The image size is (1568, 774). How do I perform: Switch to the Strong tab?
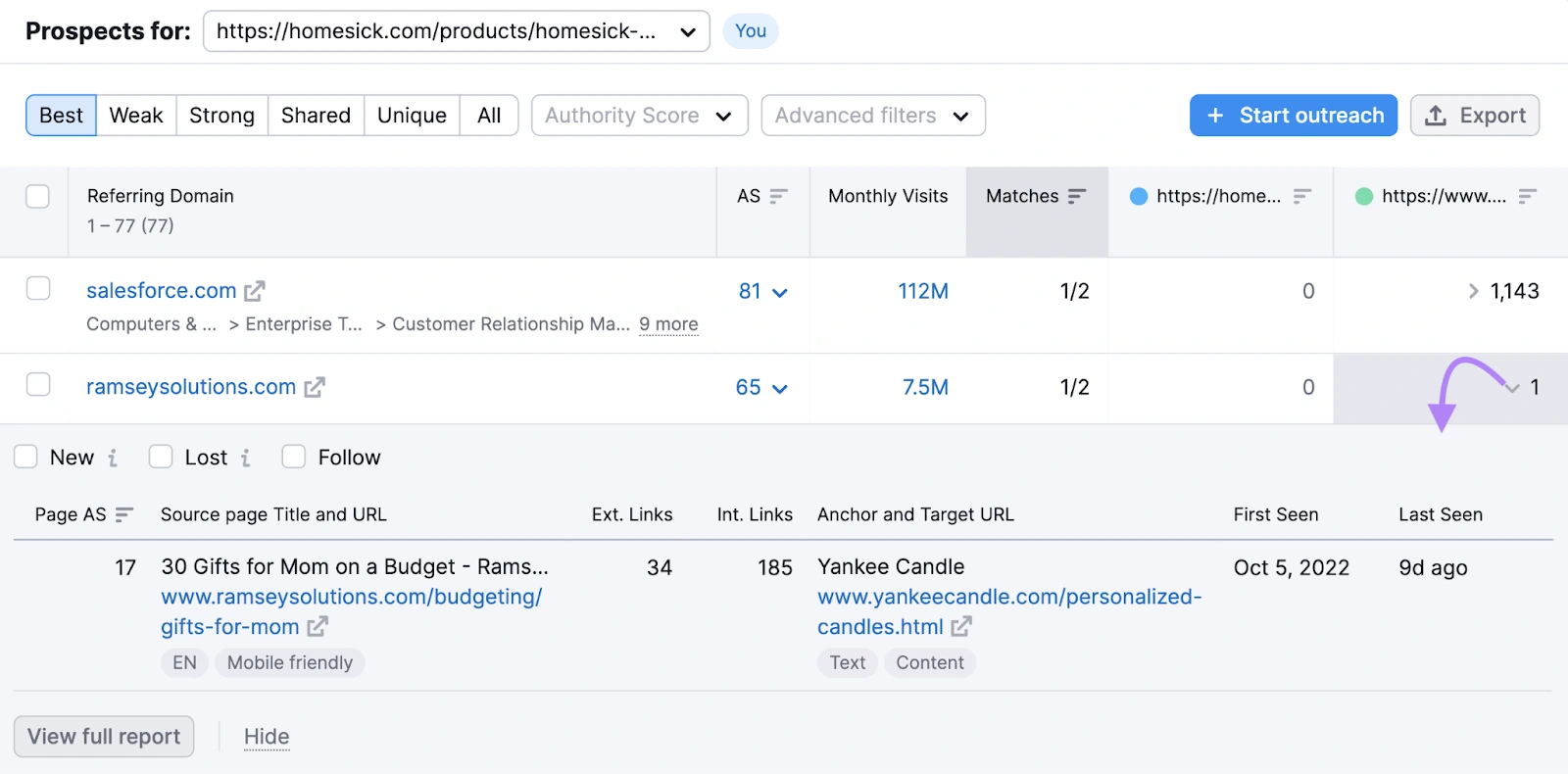[221, 116]
